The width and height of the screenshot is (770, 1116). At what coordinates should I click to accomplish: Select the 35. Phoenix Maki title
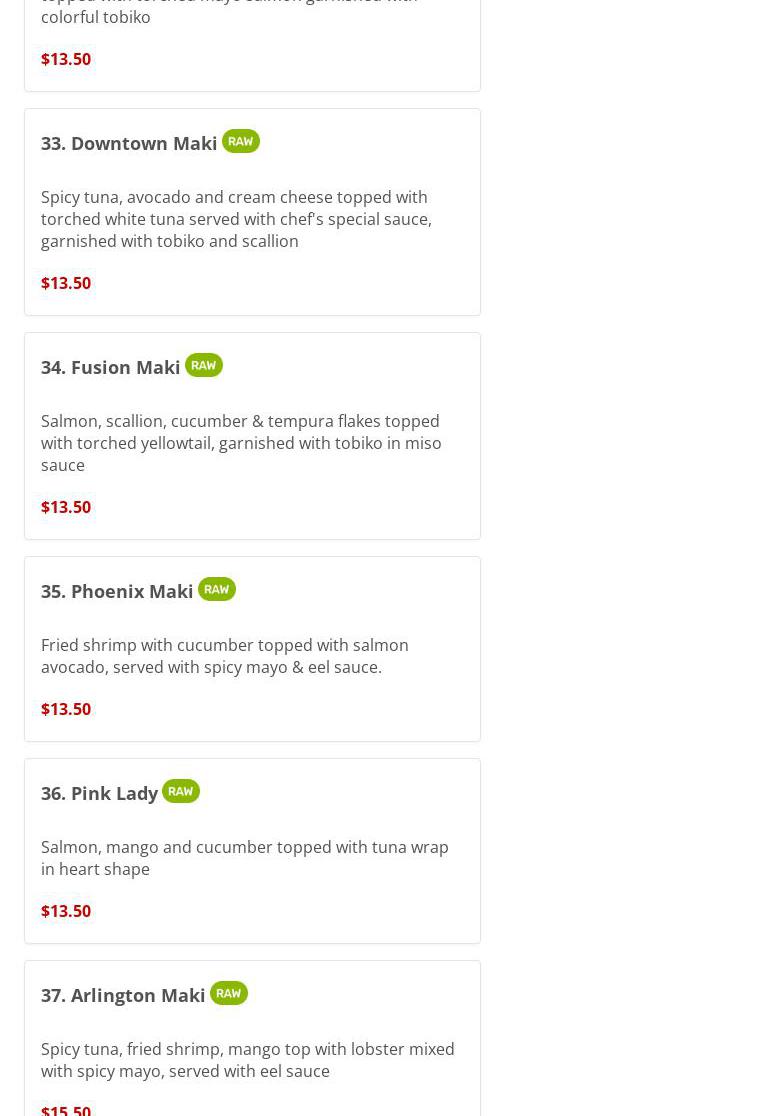(117, 591)
